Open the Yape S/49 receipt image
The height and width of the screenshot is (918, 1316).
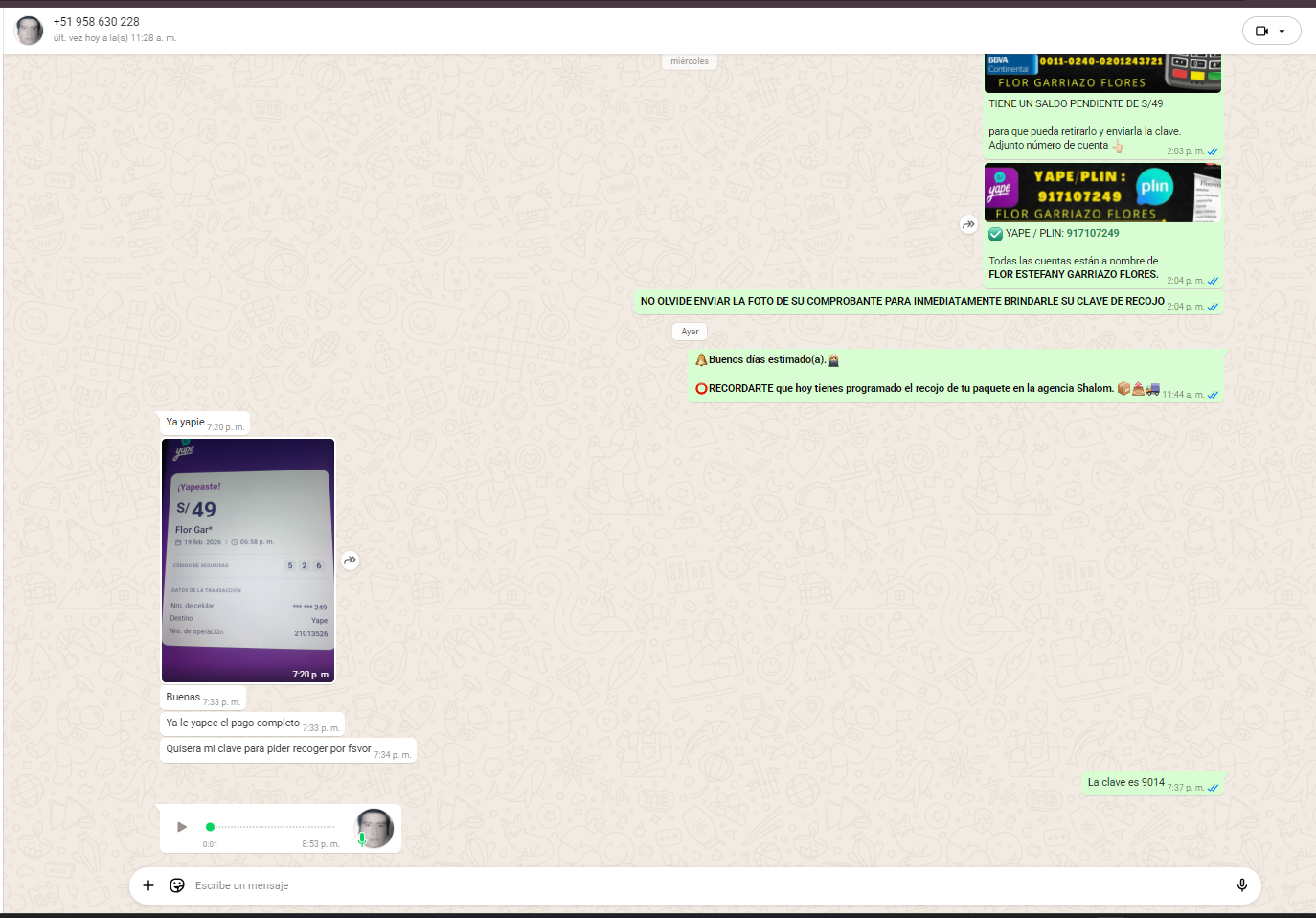(248, 561)
